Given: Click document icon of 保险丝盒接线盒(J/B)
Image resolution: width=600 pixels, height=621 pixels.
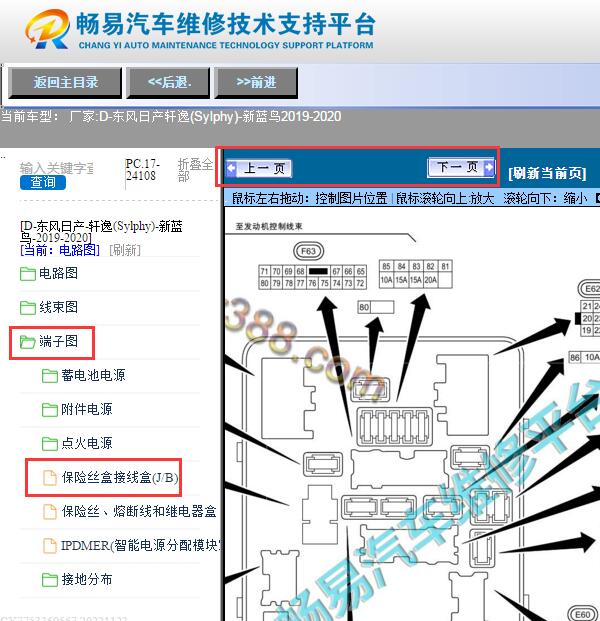Looking at the screenshot, I should 50,478.
